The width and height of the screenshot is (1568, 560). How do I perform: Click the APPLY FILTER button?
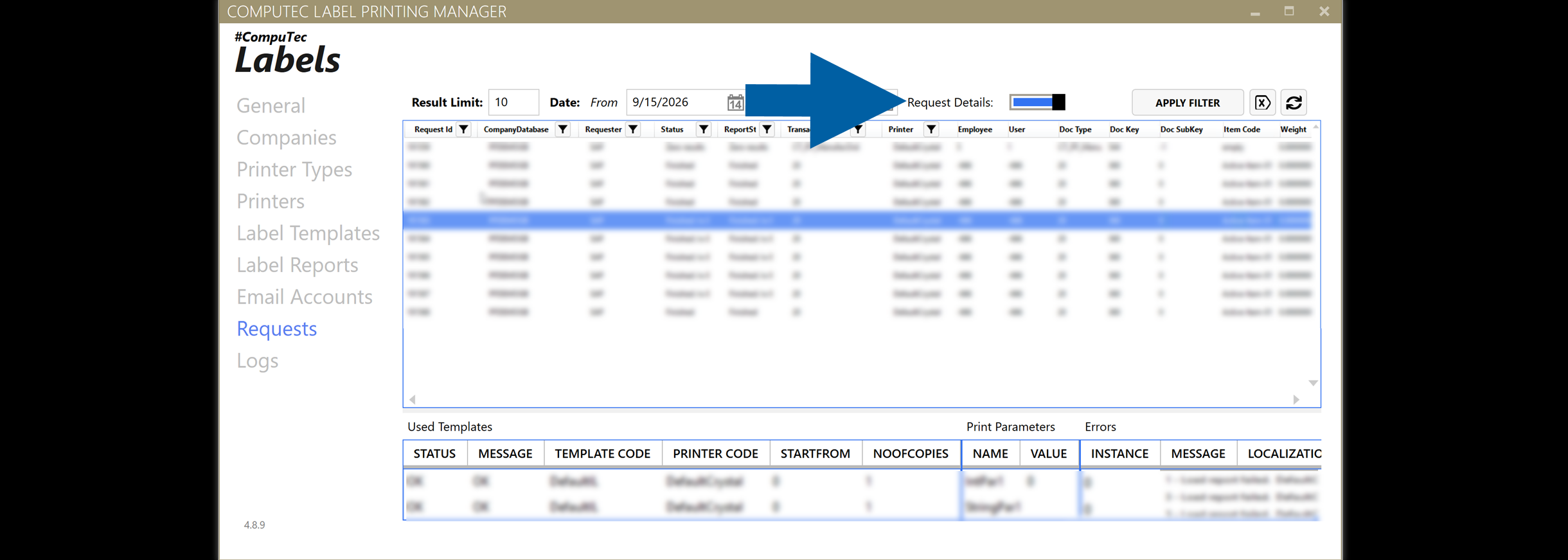coord(1187,102)
